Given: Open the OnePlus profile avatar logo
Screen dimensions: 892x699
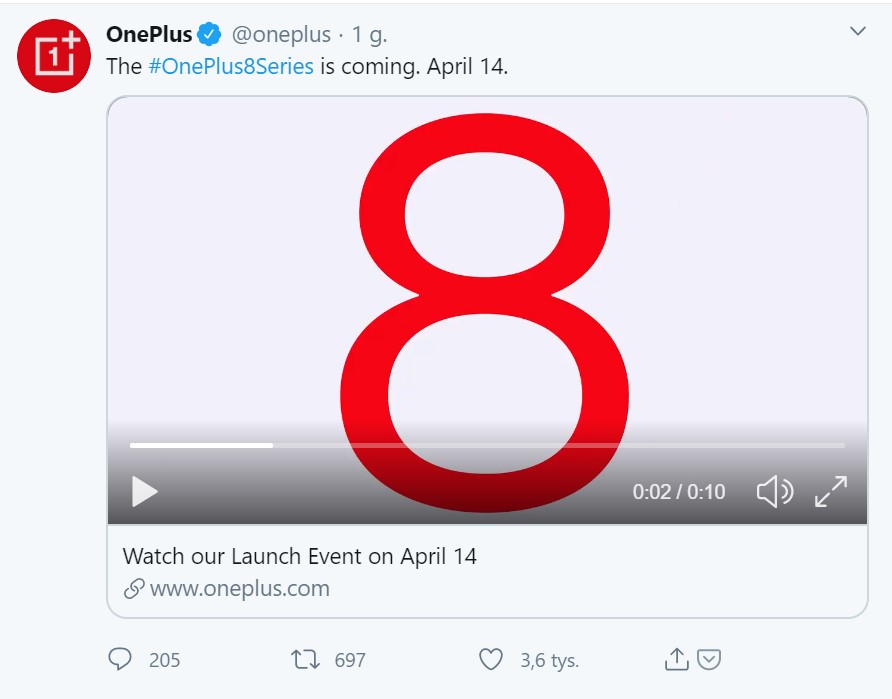Looking at the screenshot, I should click(x=54, y=56).
